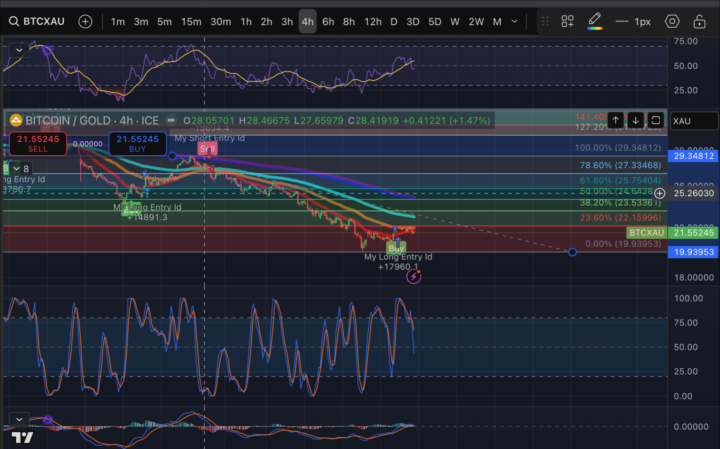Switch to 1m timeframe

point(118,22)
